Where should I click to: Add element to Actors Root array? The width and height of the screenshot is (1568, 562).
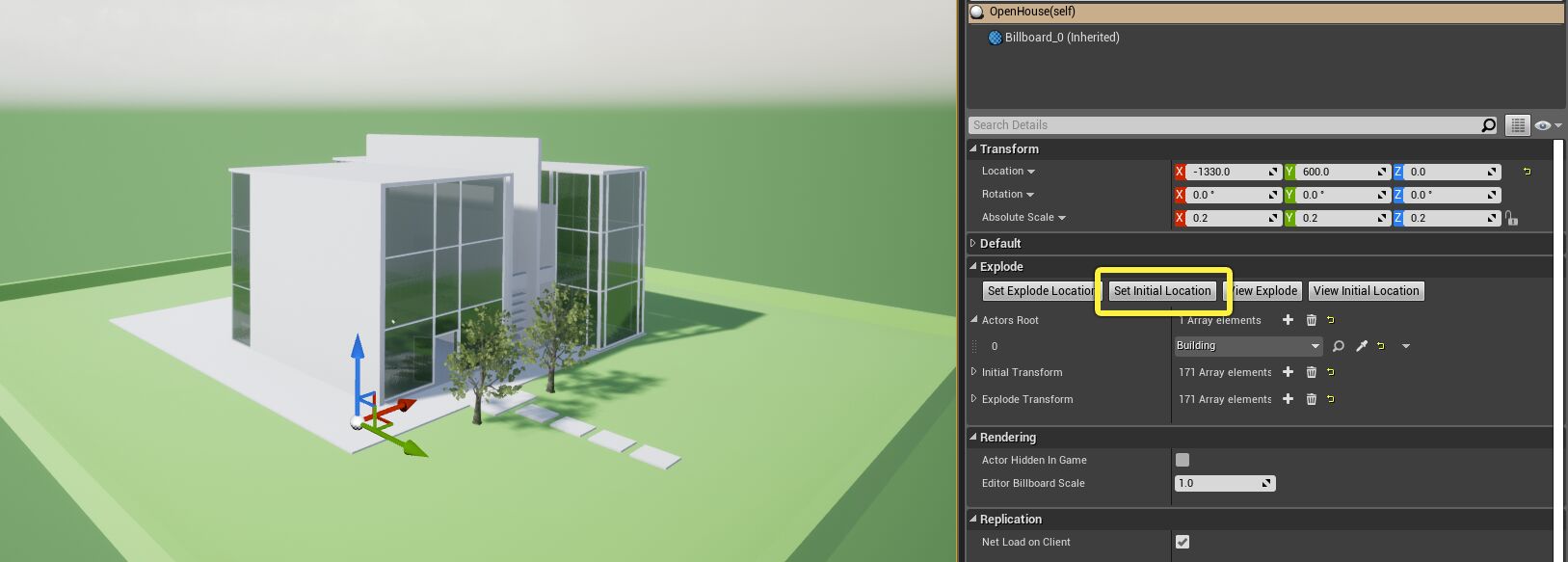(1288, 320)
